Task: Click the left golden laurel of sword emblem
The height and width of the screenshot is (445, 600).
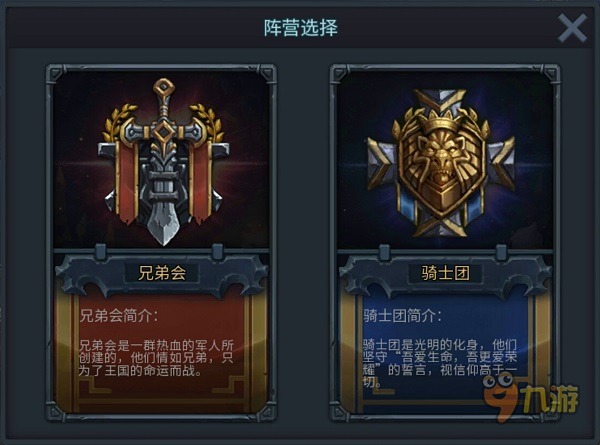Action: (119, 121)
